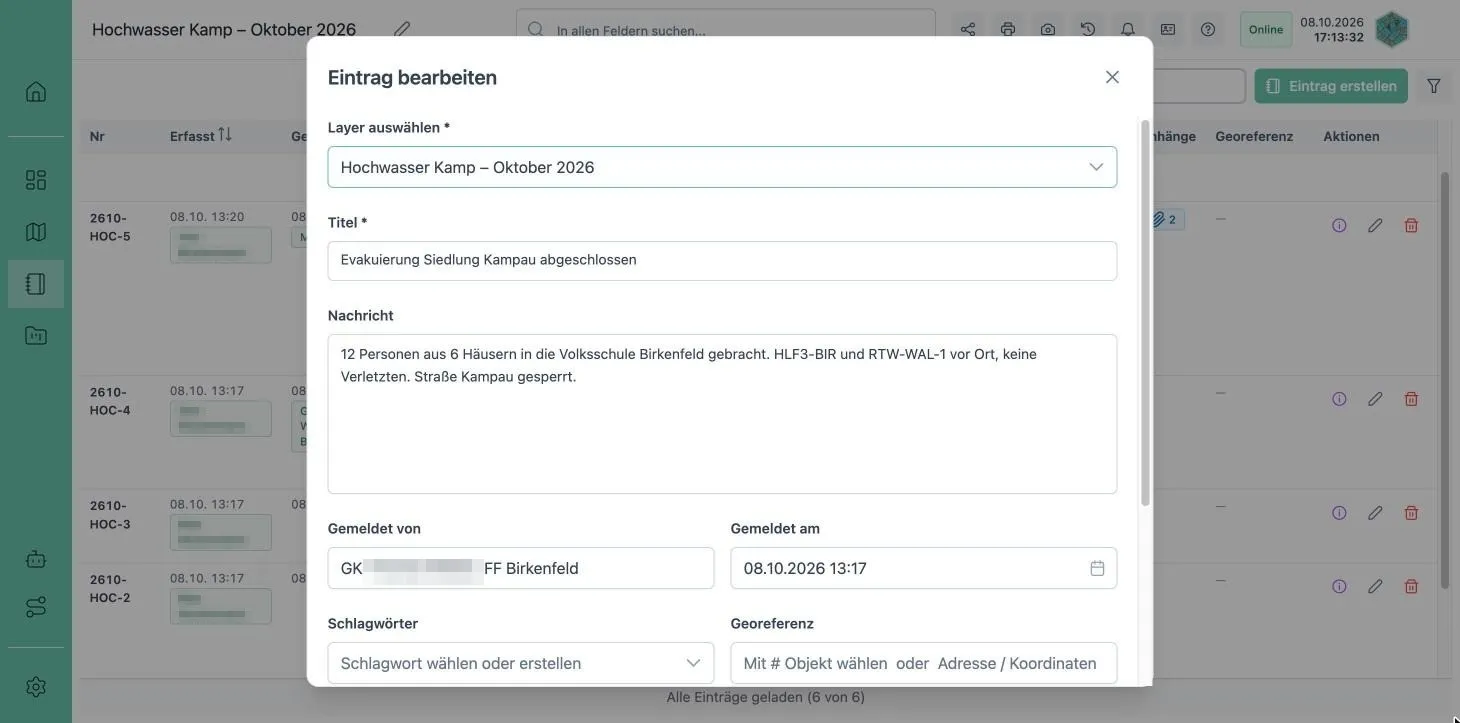
Task: Click the print icon in top bar
Action: 1008,29
